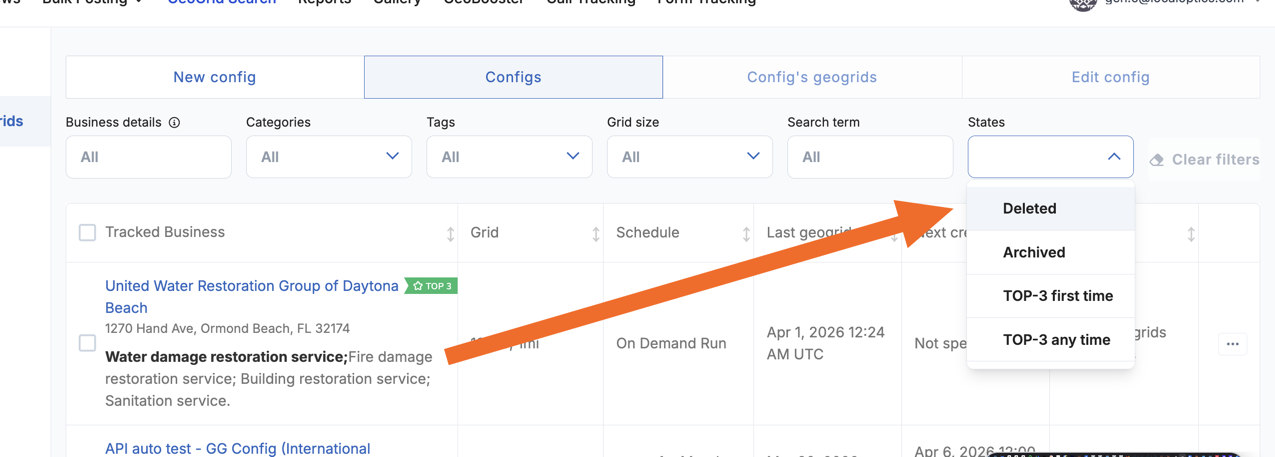Click the Business details info icon
The image size is (1275, 457).
174,123
